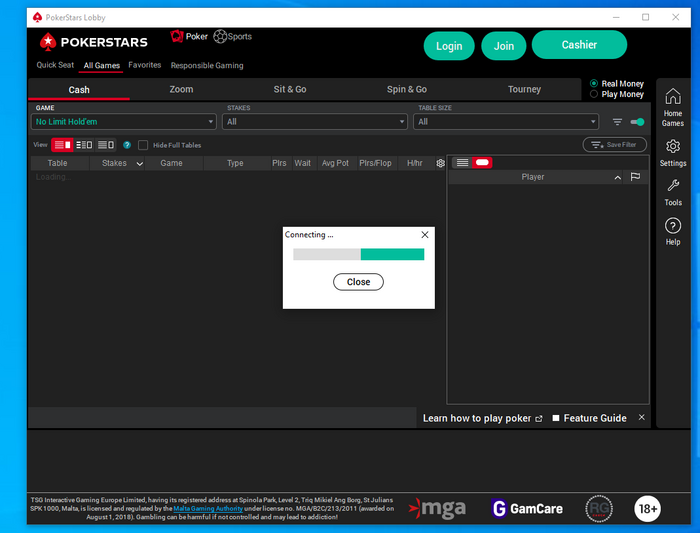Click the Login button
The image size is (700, 533).
[449, 46]
